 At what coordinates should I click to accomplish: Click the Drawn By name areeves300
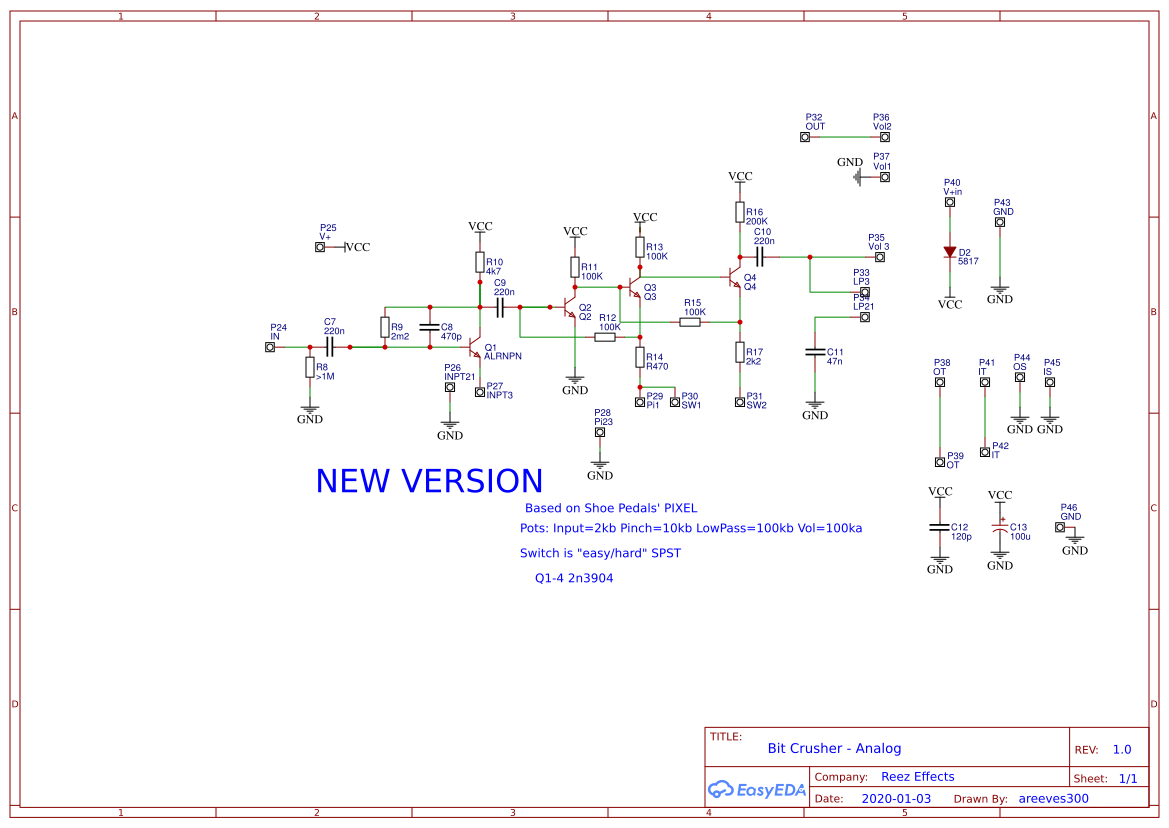pos(1053,798)
